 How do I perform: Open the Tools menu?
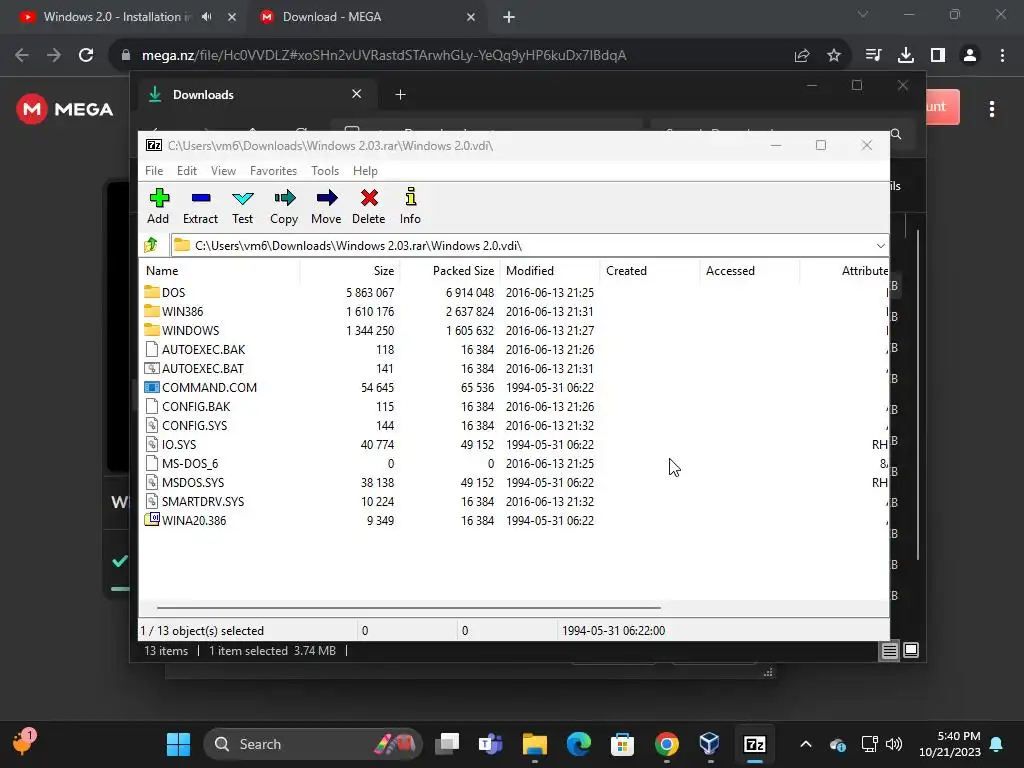tap(325, 170)
